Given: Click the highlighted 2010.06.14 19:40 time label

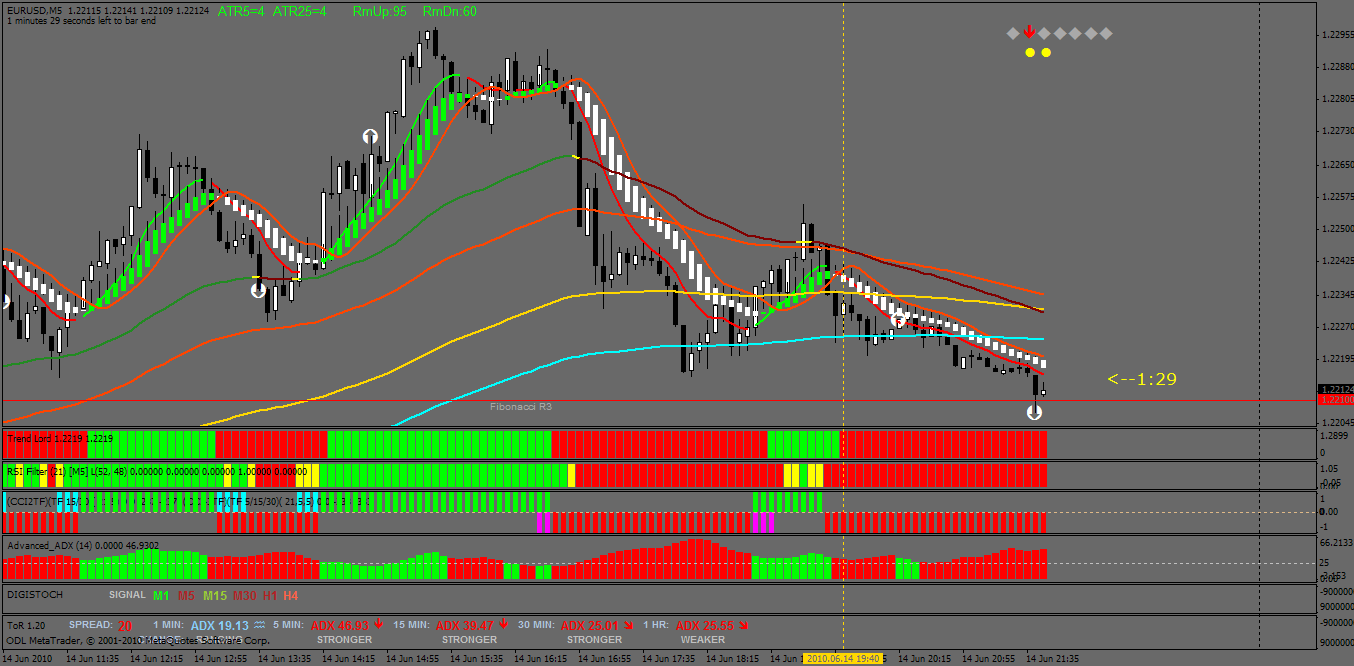Looking at the screenshot, I should (844, 659).
